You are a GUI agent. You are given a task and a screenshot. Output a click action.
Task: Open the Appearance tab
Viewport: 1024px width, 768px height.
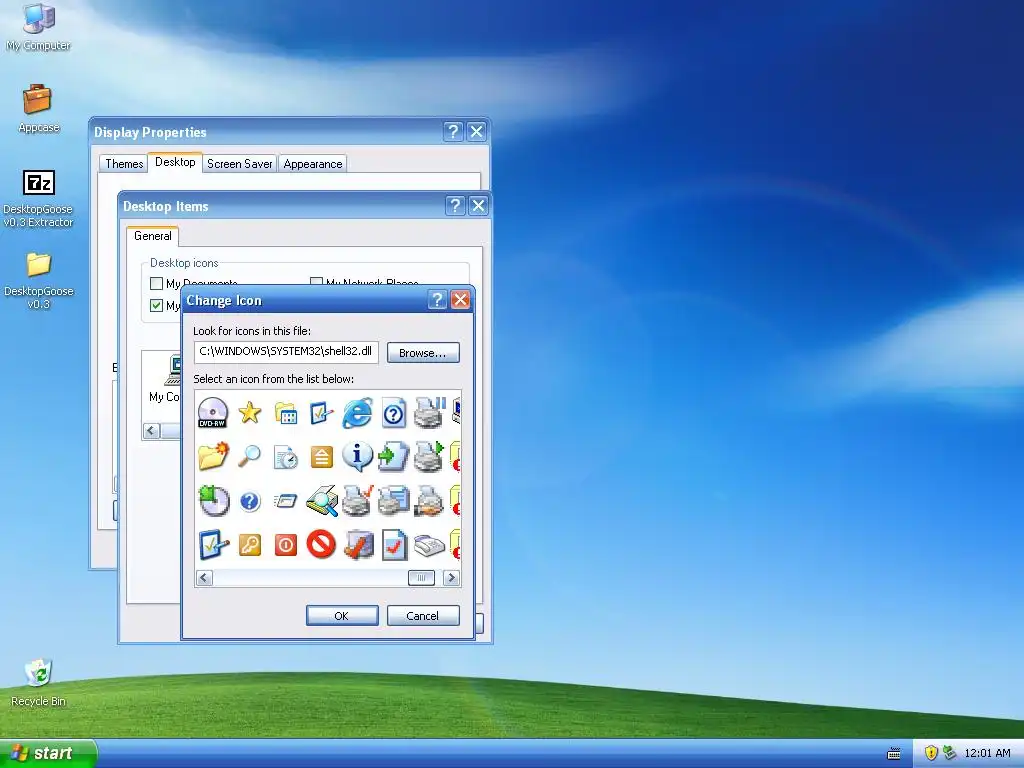coord(313,164)
